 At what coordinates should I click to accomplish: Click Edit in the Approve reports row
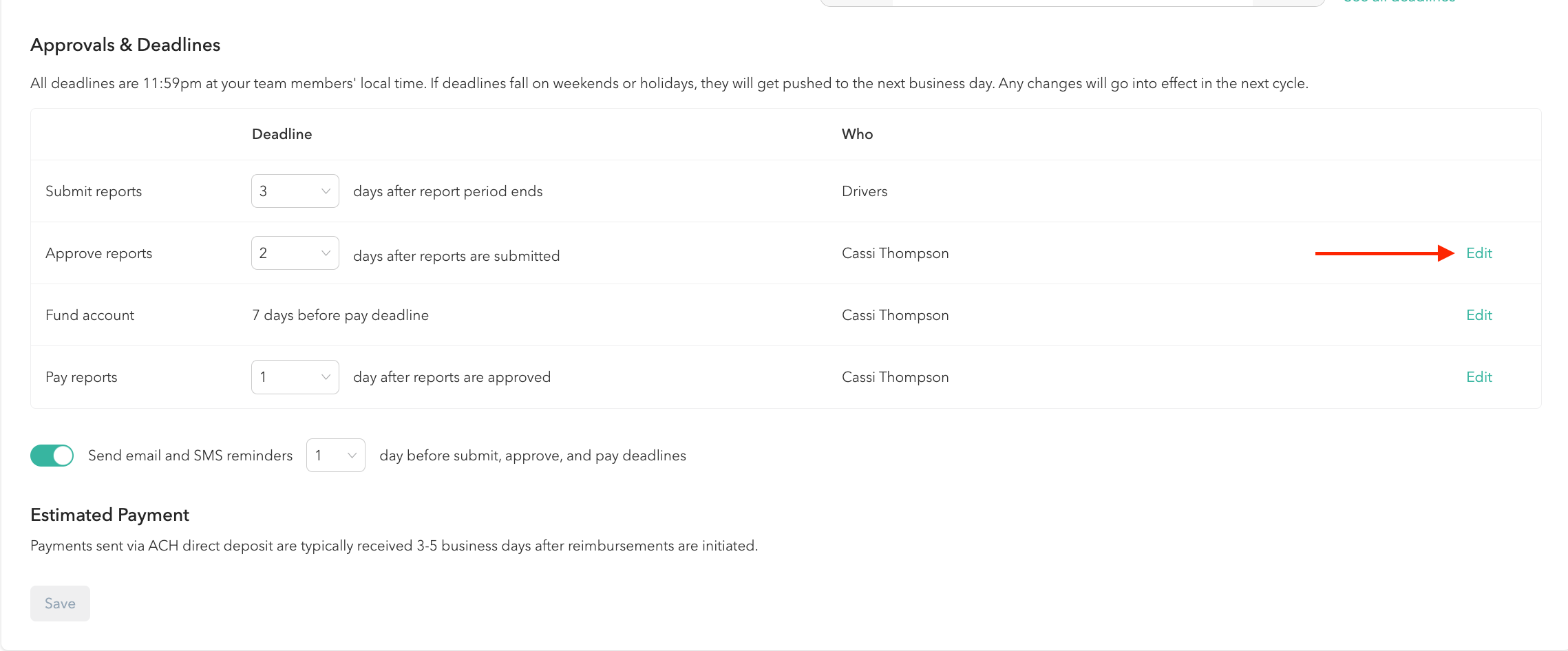pos(1479,253)
